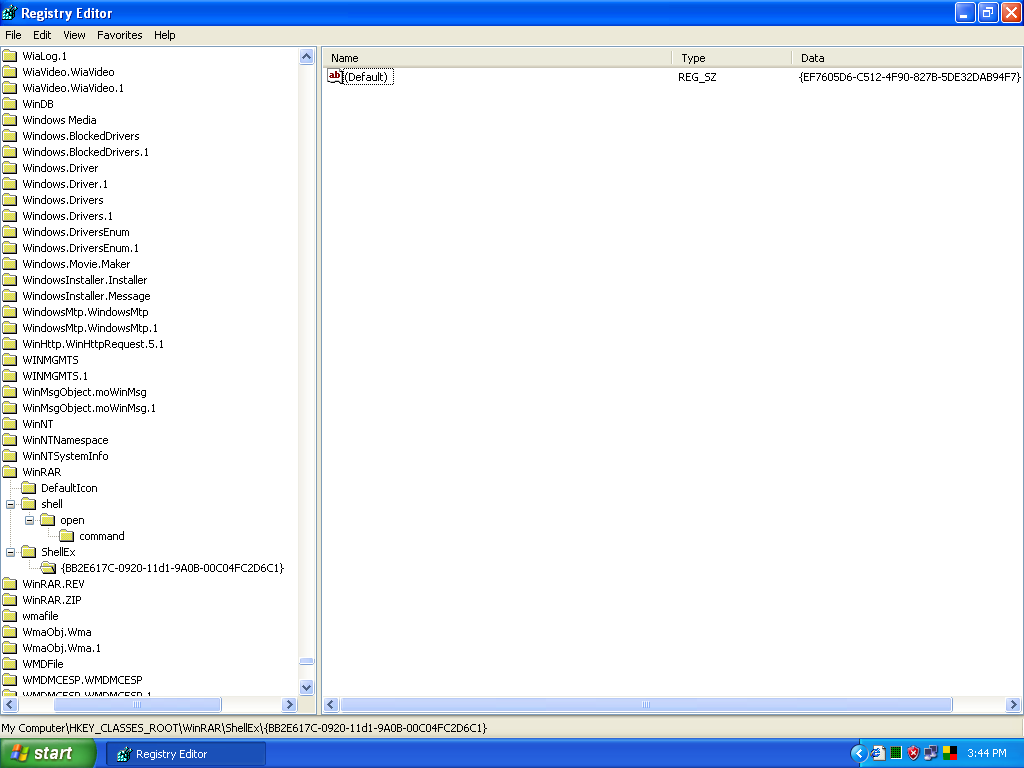Screen dimensions: 1024x768
Task: Select the (Default) value name
Action: tap(368, 77)
